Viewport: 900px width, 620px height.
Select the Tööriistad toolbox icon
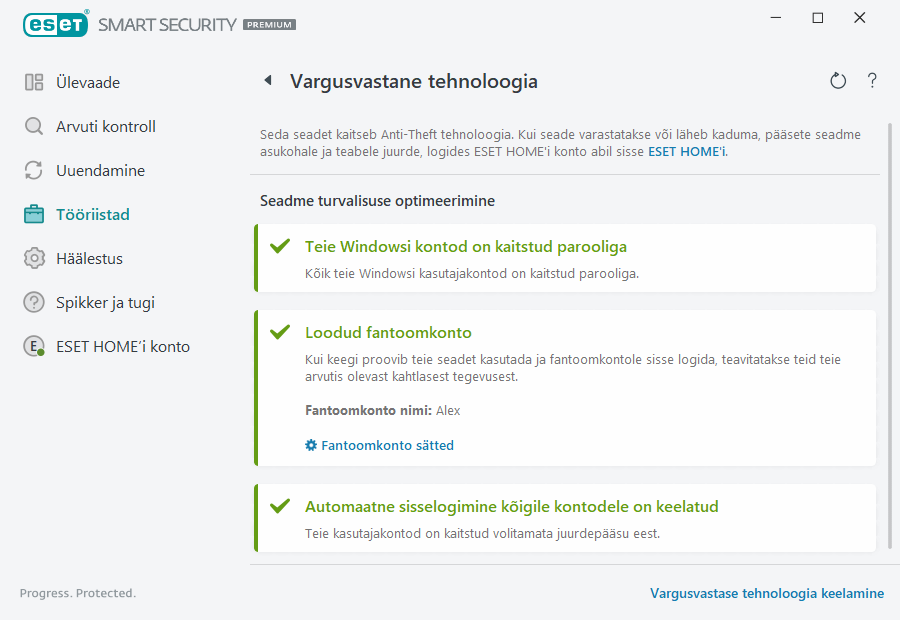pyautogui.click(x=34, y=214)
